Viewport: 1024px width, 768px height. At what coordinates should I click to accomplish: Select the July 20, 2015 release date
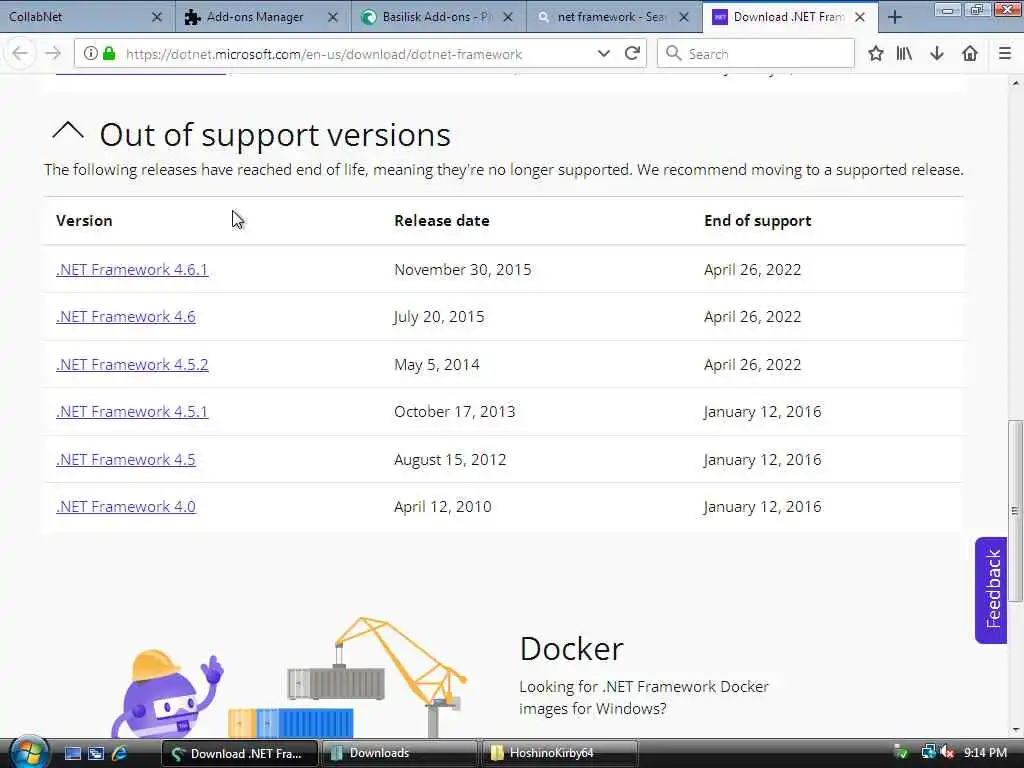point(439,317)
